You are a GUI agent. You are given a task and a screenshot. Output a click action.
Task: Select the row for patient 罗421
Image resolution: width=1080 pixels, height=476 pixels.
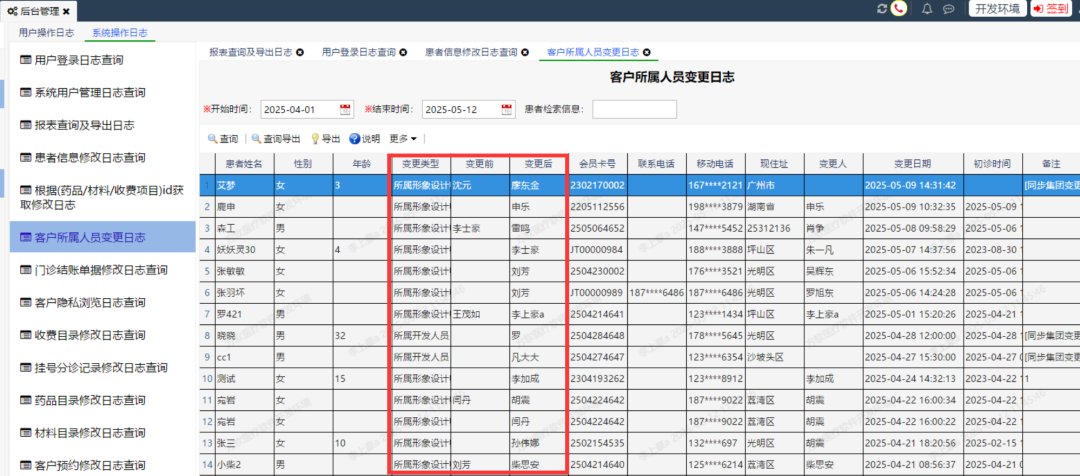(x=639, y=313)
